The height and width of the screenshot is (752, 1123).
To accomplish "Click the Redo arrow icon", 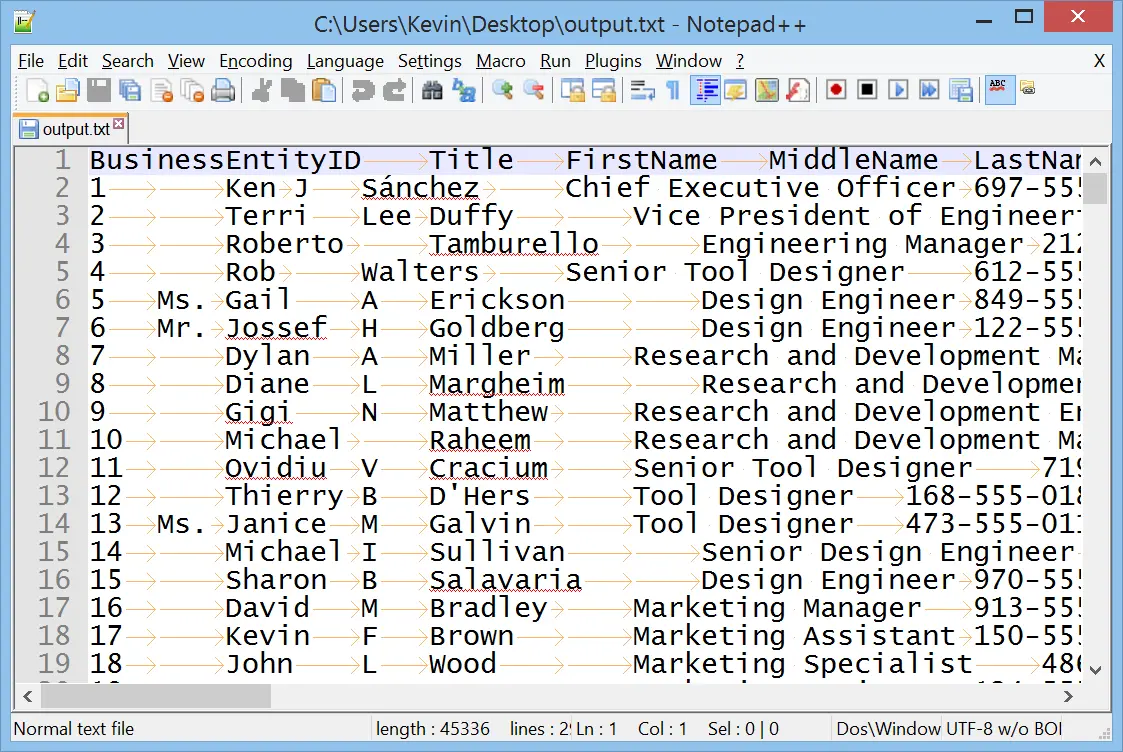I will tap(394, 91).
